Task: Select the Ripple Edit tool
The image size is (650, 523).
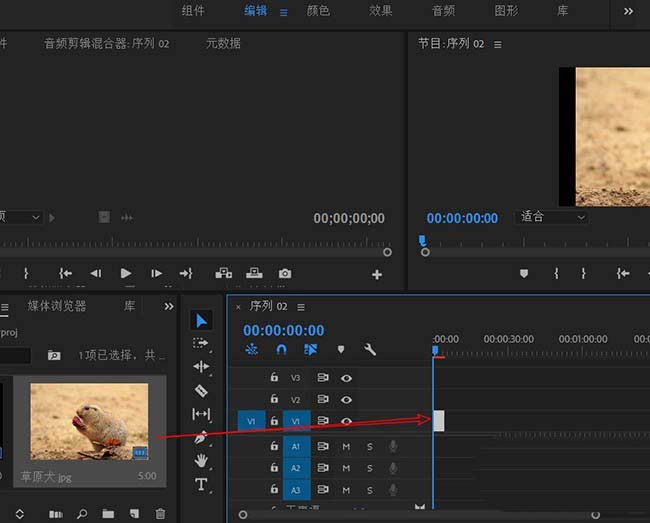Action: 201,367
